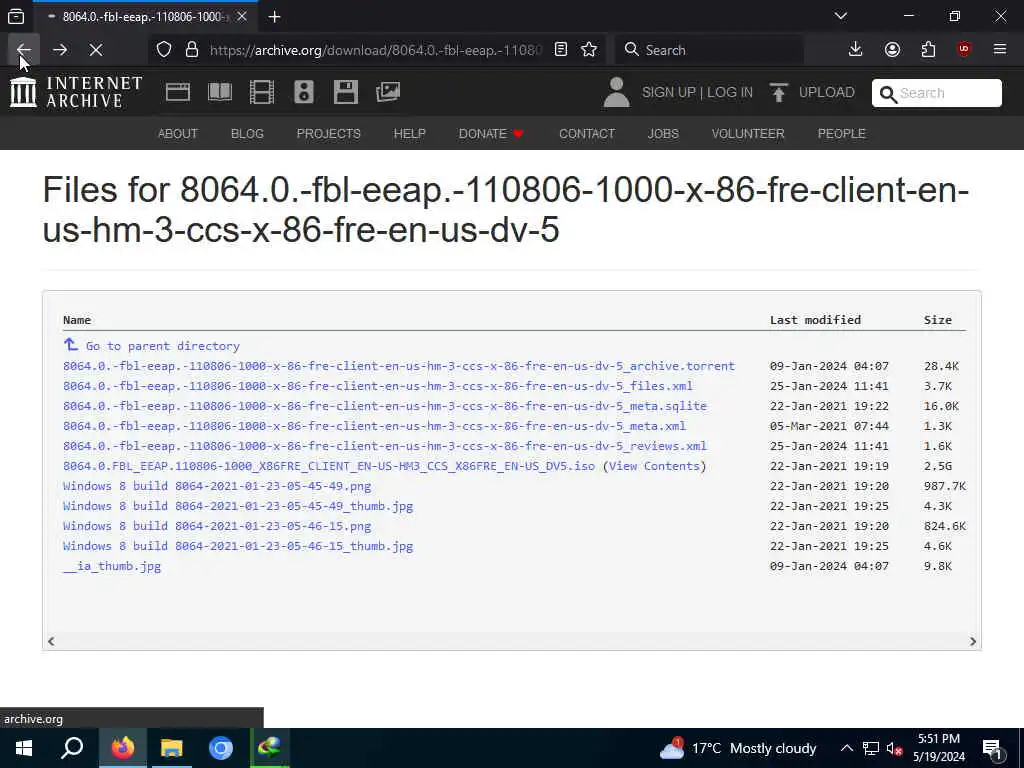
Task: Open the 05-46-15_thumb.jpg link
Action: 238,546
